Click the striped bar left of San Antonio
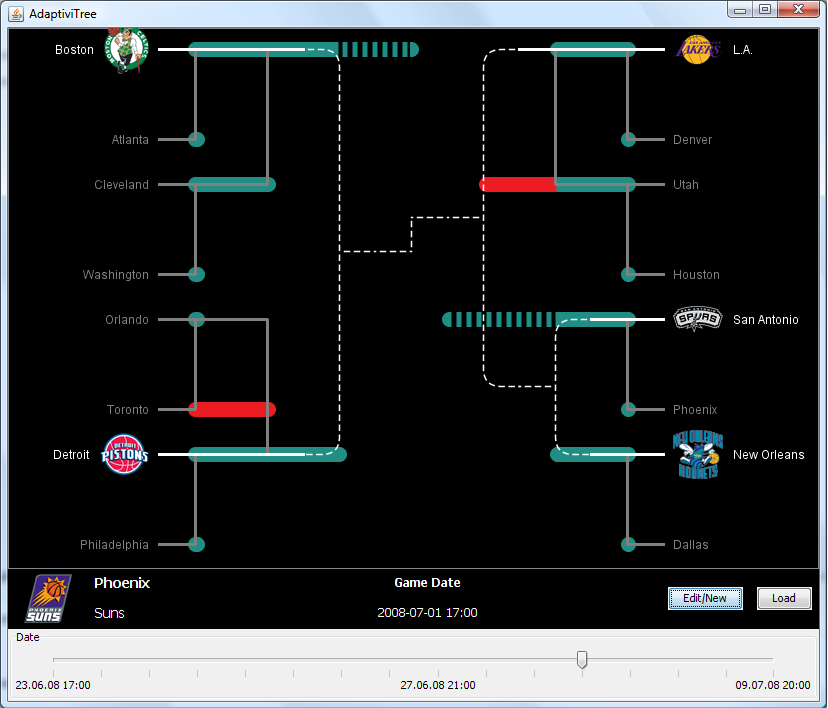The height and width of the screenshot is (708, 828). pos(498,319)
